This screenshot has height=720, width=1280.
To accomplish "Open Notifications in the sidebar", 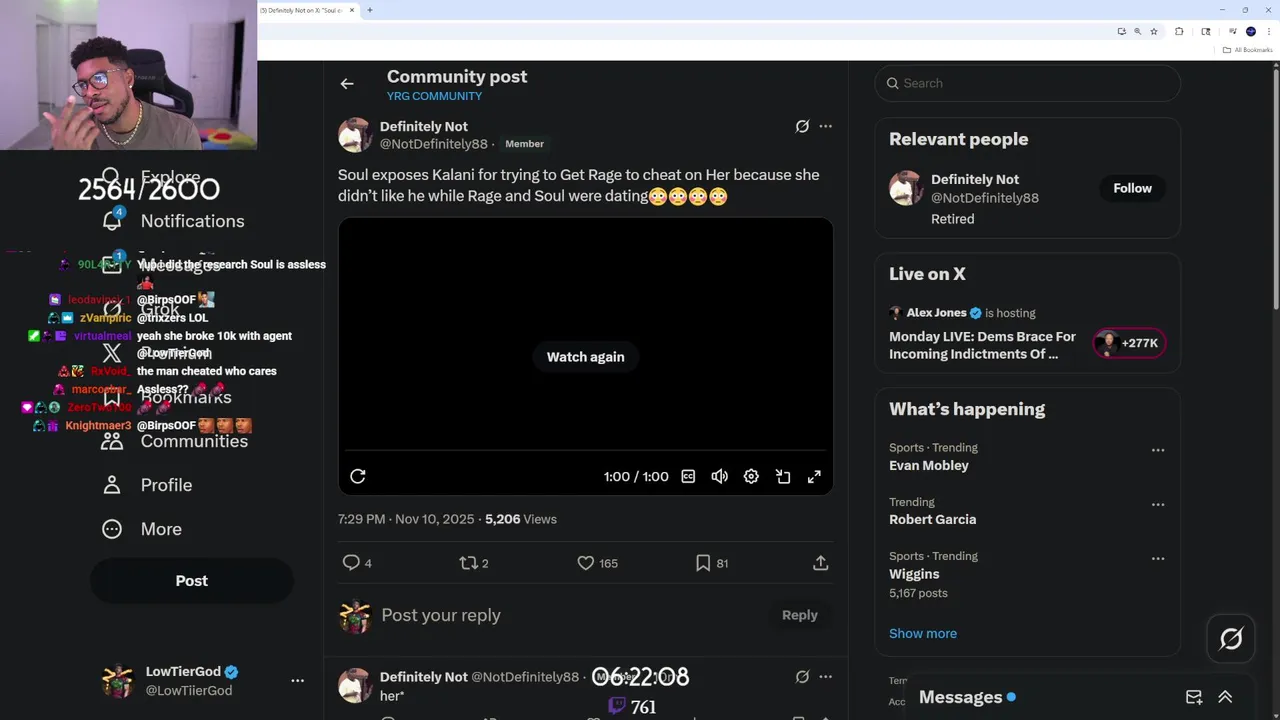I will tap(174, 221).
